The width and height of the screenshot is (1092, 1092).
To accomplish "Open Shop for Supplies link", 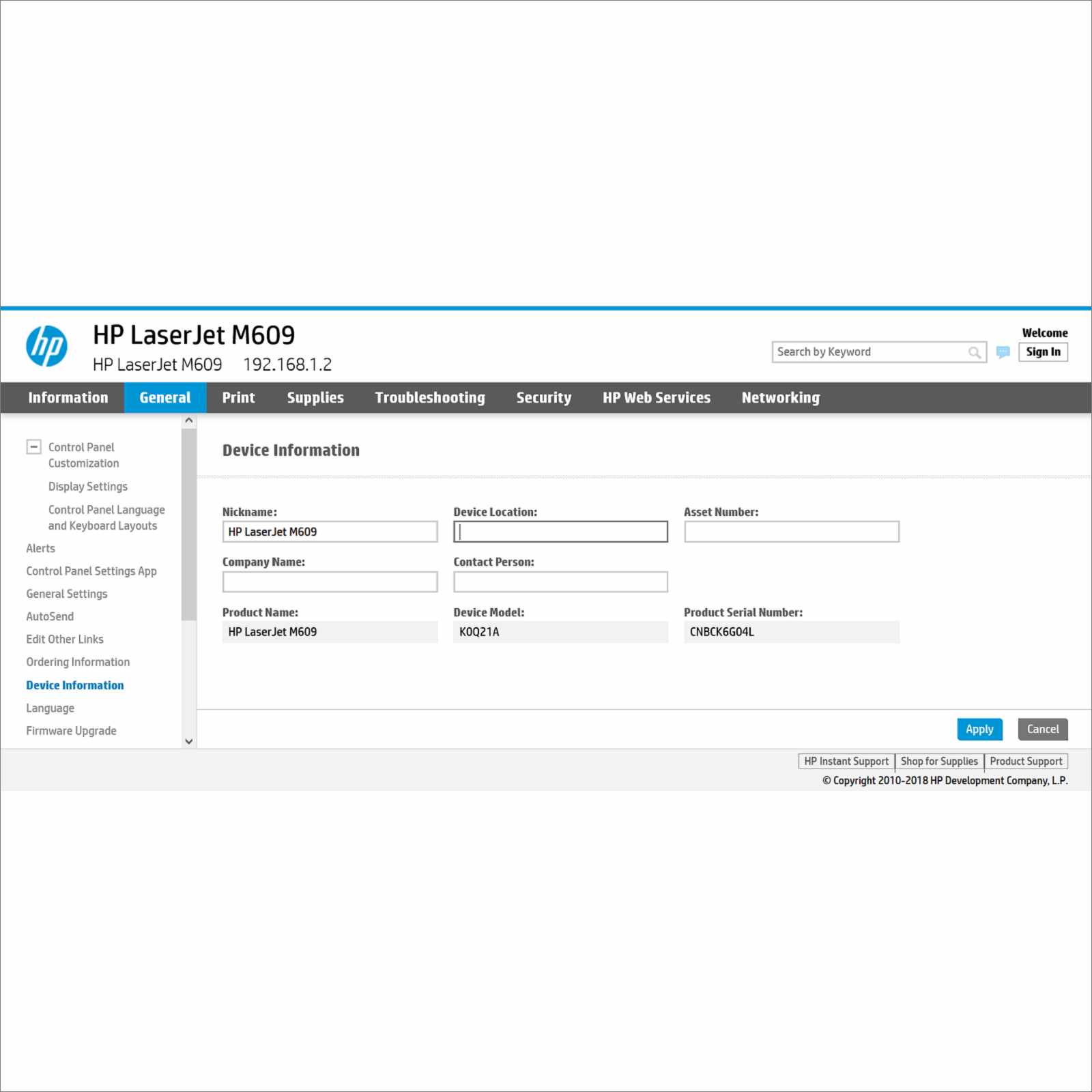I will pos(939,761).
